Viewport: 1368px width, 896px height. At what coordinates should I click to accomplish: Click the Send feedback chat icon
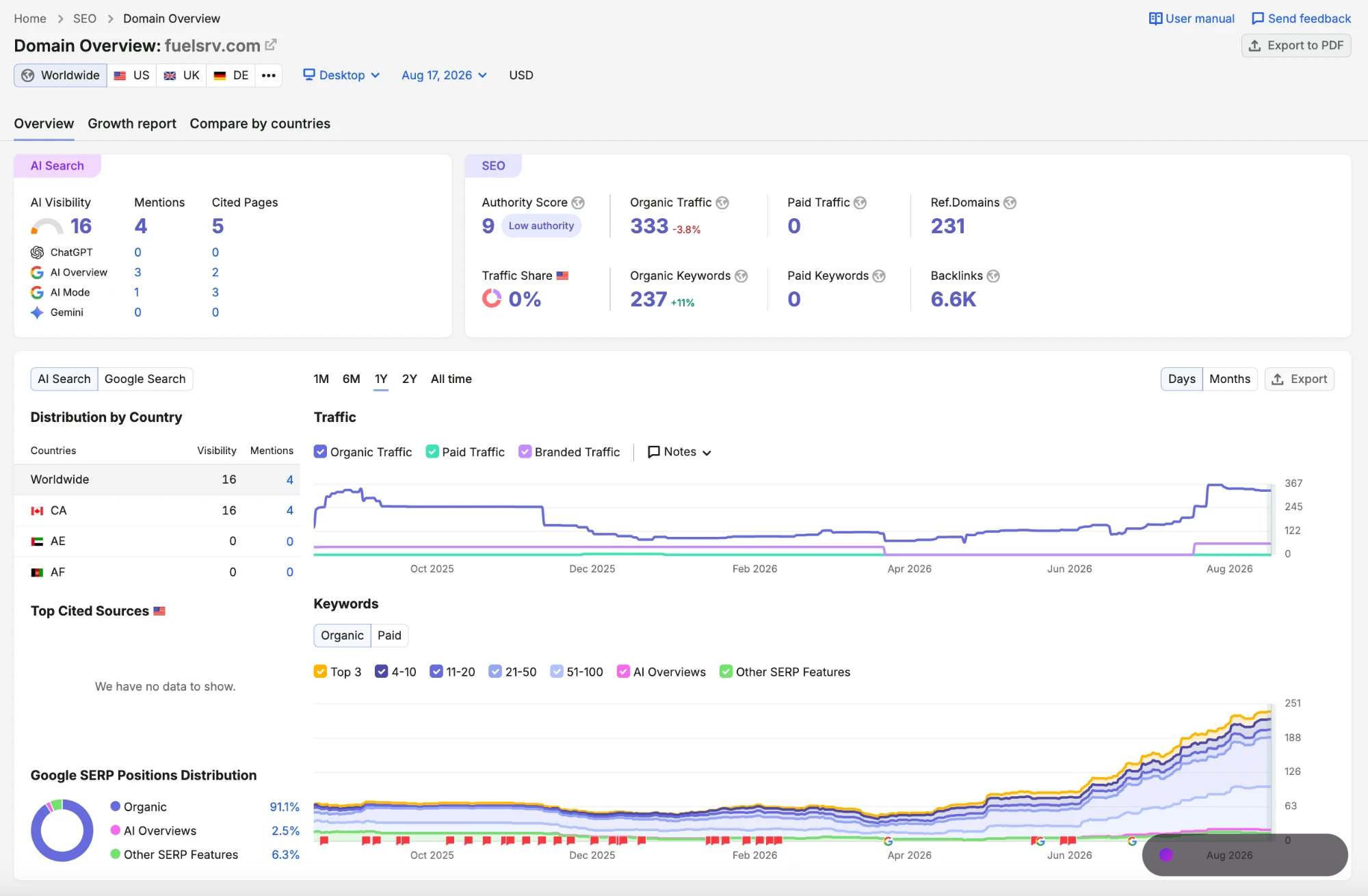point(1257,18)
